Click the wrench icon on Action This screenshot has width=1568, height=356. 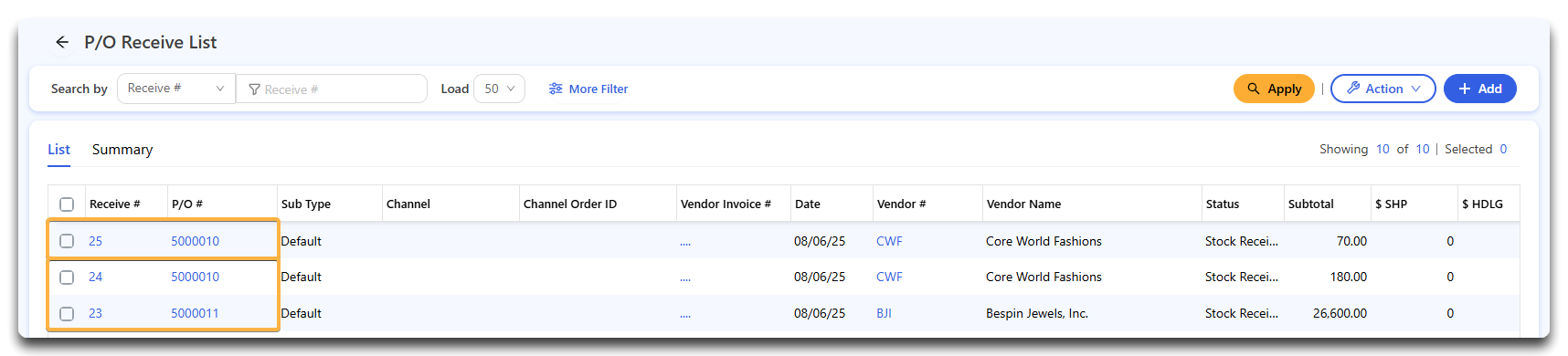click(x=1353, y=89)
